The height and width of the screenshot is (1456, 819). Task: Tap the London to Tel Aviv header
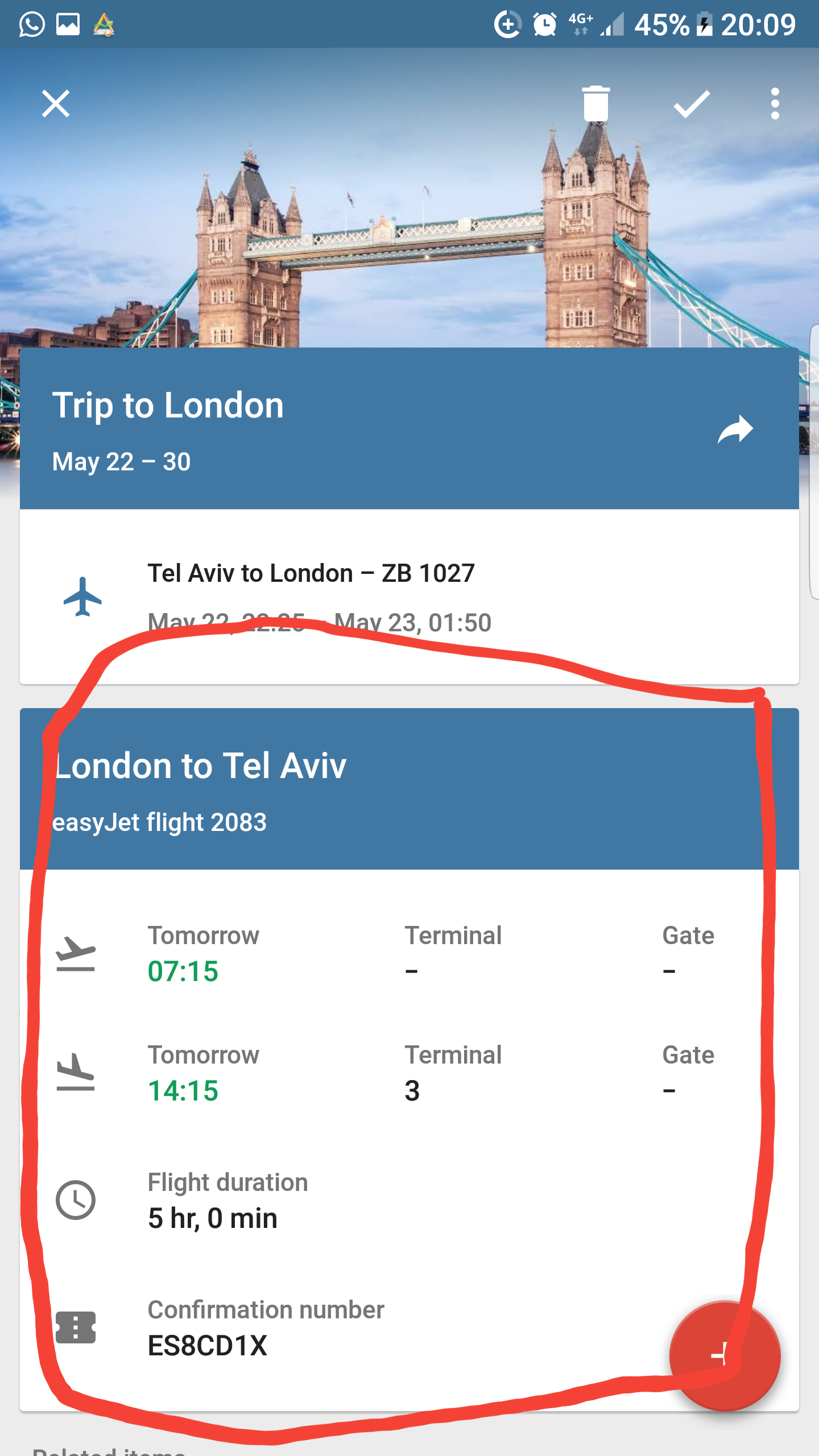click(x=200, y=766)
